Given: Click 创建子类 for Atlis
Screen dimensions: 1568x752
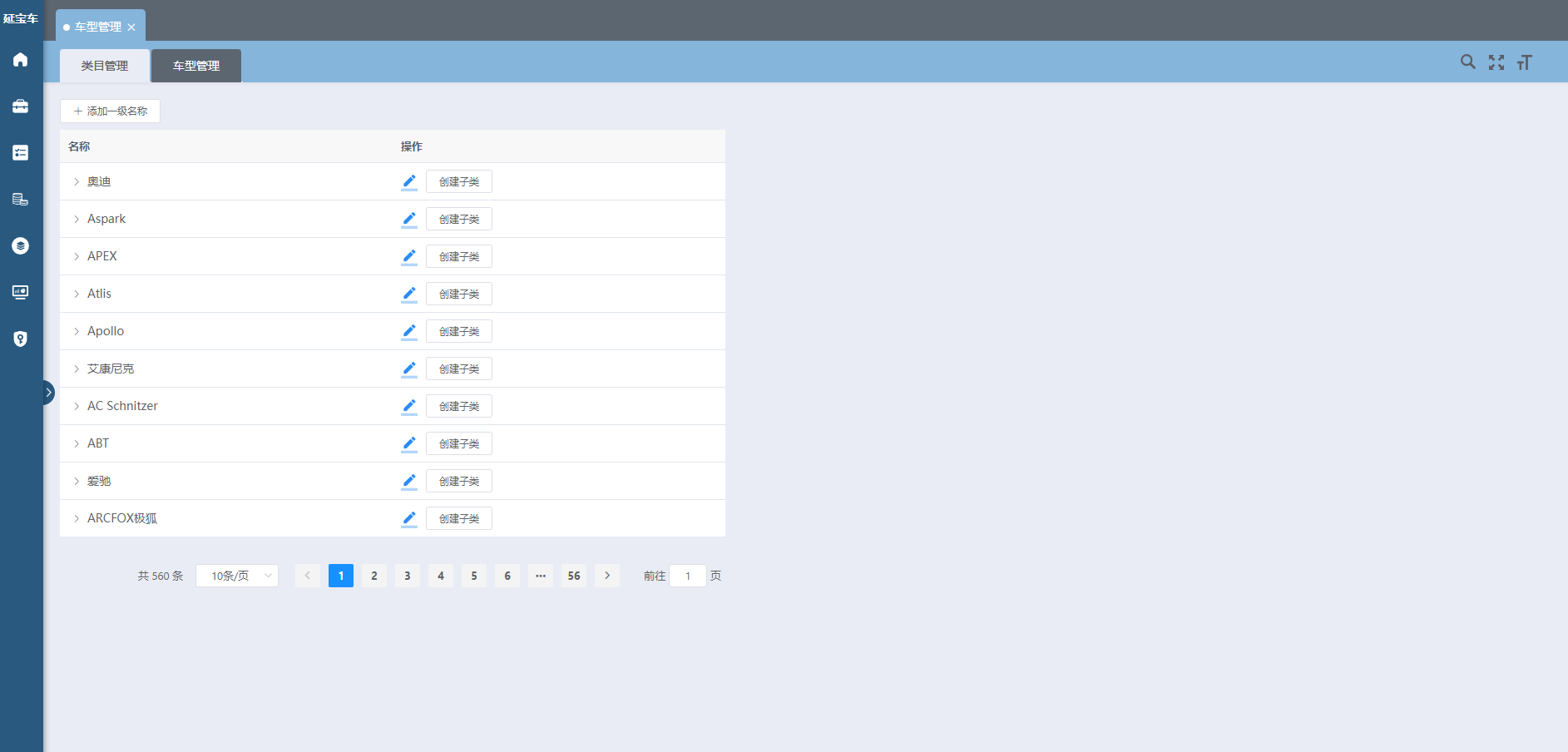Looking at the screenshot, I should click(459, 294).
